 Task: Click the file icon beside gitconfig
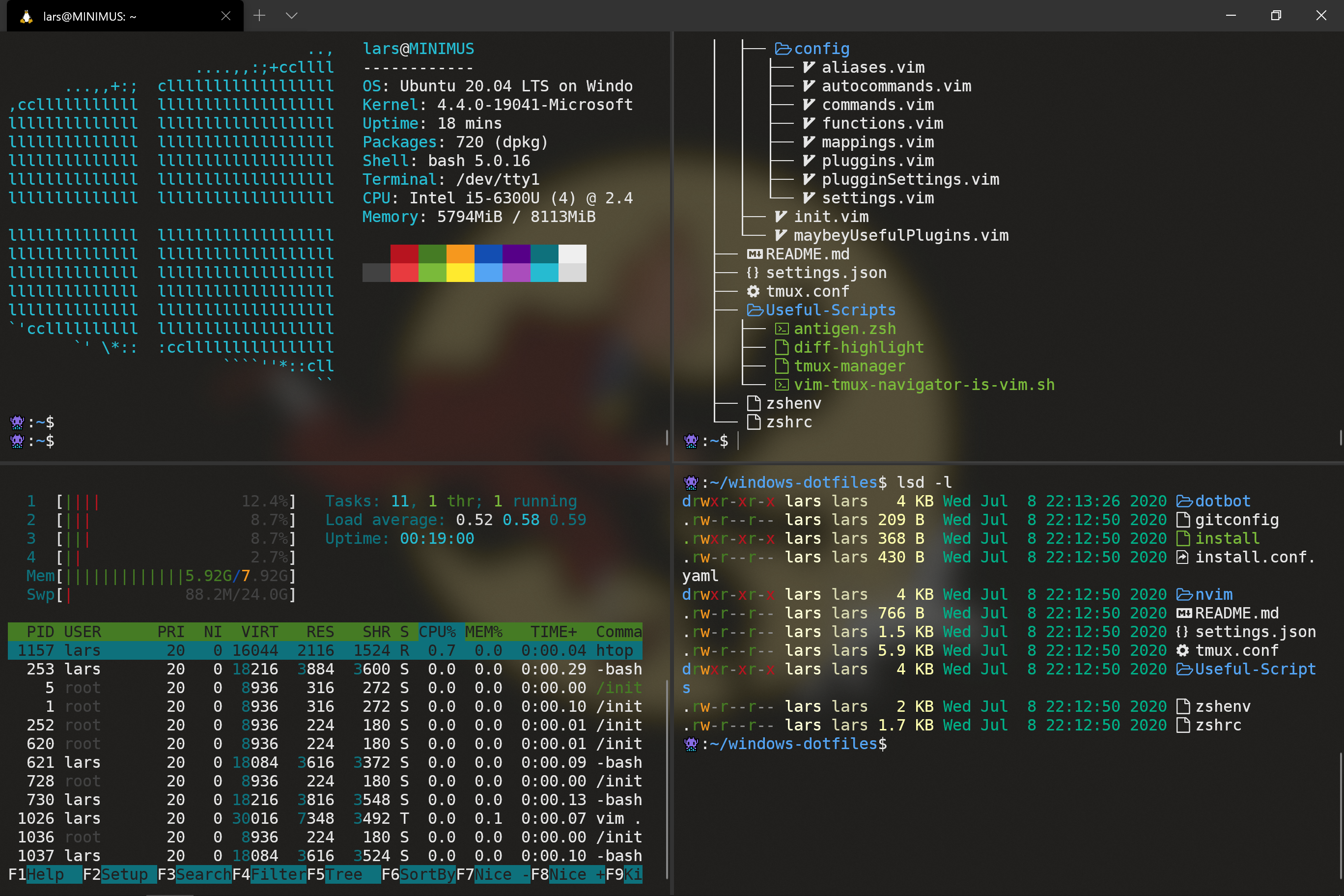(1183, 520)
